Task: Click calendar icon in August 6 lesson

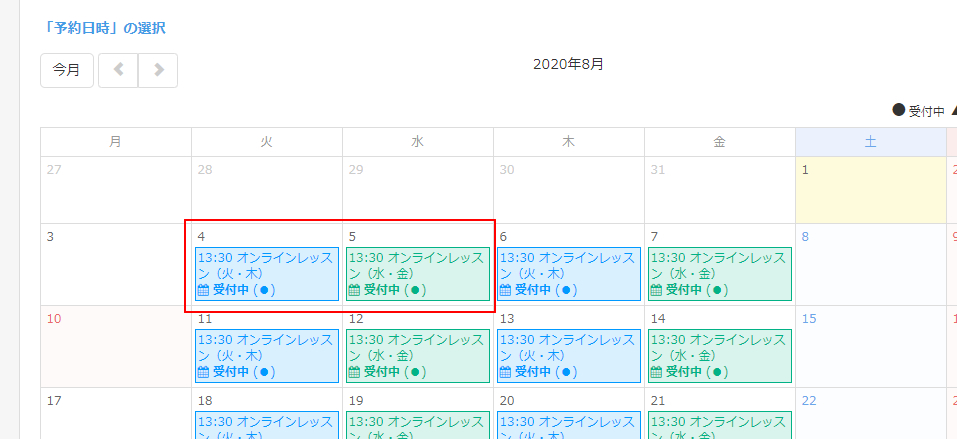Action: click(x=505, y=290)
